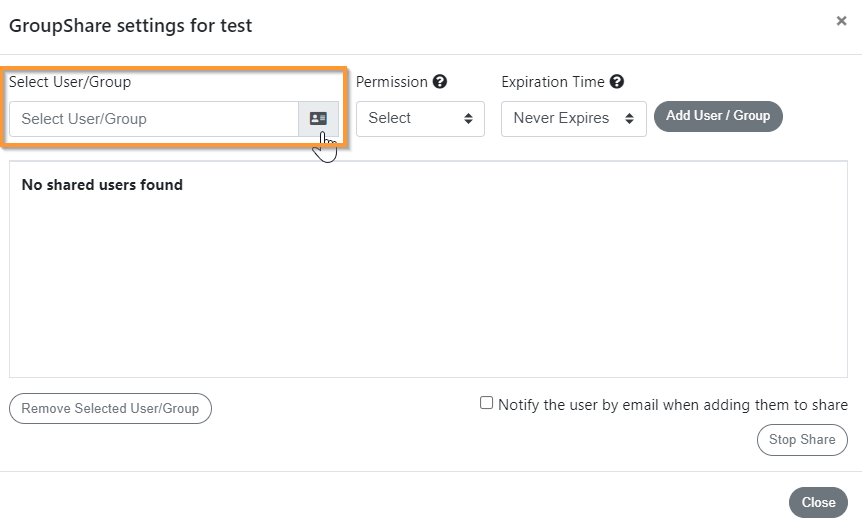
Task: Click the Expiration Time label text
Action: [x=553, y=82]
